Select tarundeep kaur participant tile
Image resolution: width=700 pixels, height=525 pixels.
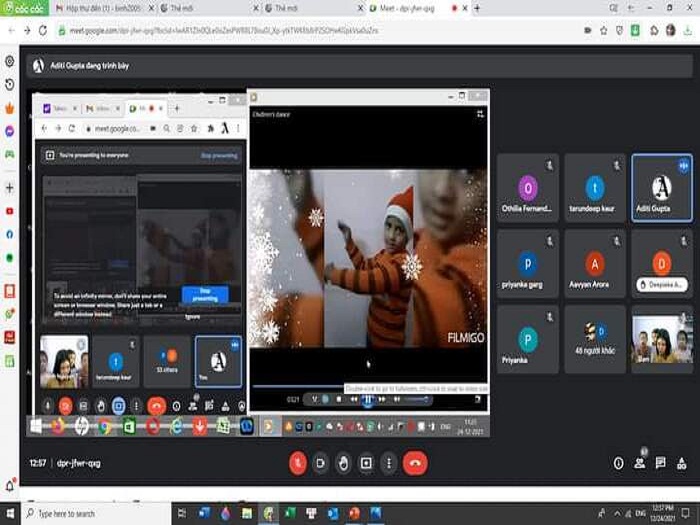point(595,188)
